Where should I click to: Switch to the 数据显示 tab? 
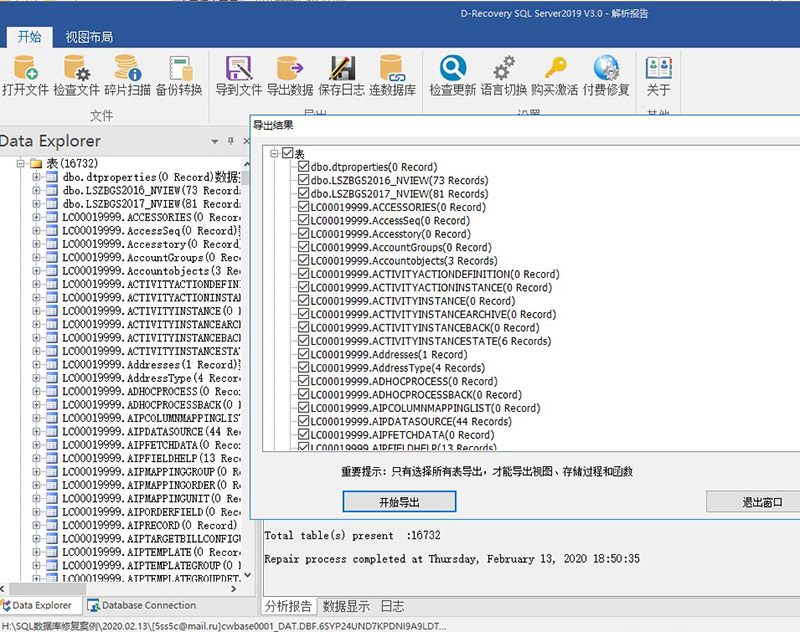click(x=346, y=606)
